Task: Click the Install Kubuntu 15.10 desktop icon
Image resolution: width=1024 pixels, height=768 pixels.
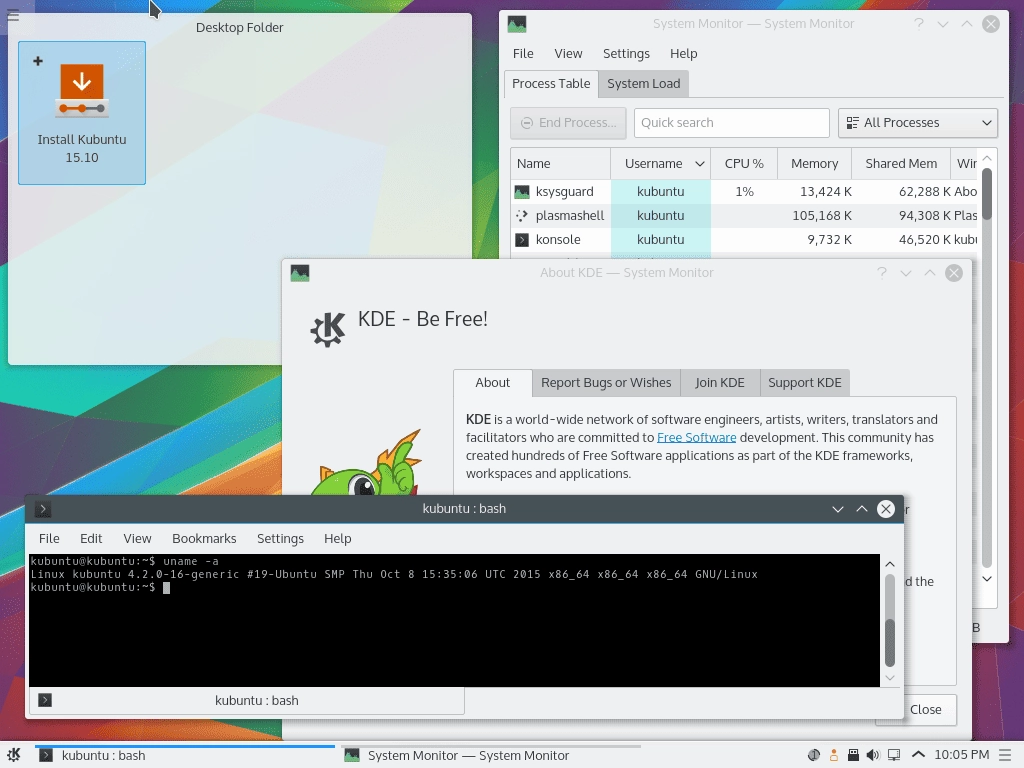Action: tap(82, 112)
